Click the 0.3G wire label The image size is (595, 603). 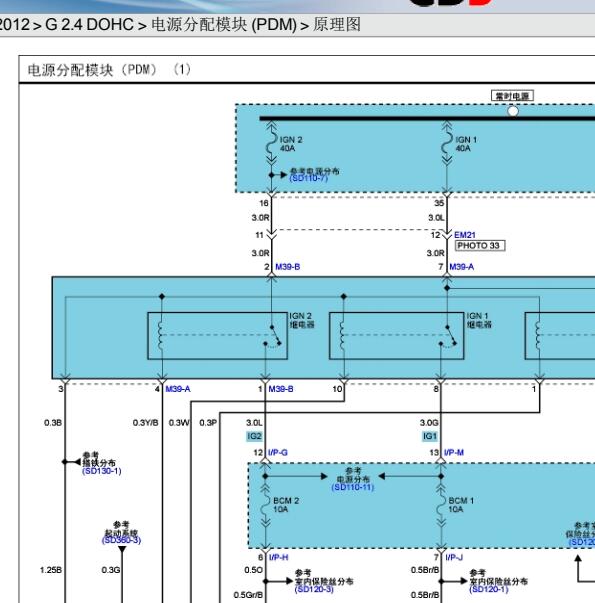(x=111, y=570)
